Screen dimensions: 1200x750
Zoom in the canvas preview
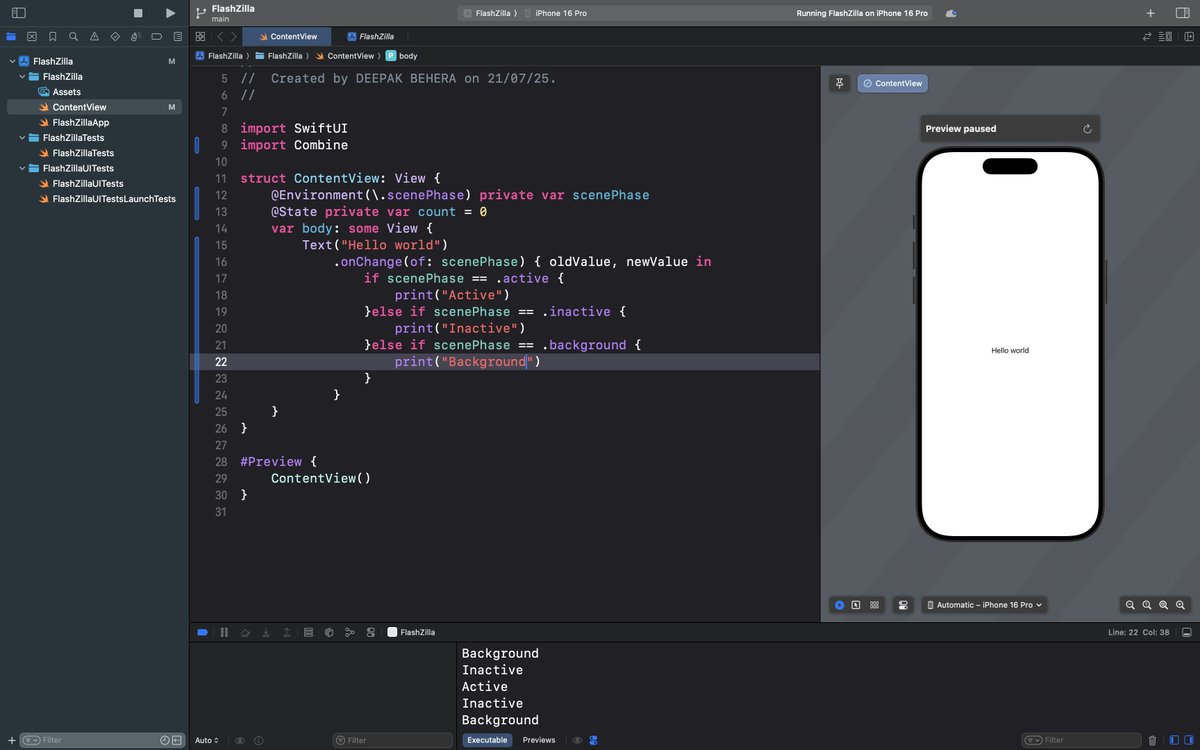pyautogui.click(x=1181, y=605)
